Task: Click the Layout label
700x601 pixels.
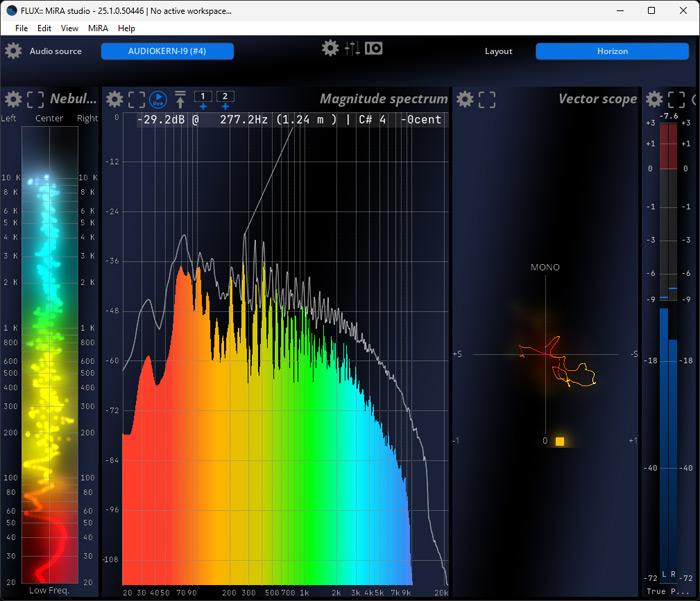Action: pos(499,51)
